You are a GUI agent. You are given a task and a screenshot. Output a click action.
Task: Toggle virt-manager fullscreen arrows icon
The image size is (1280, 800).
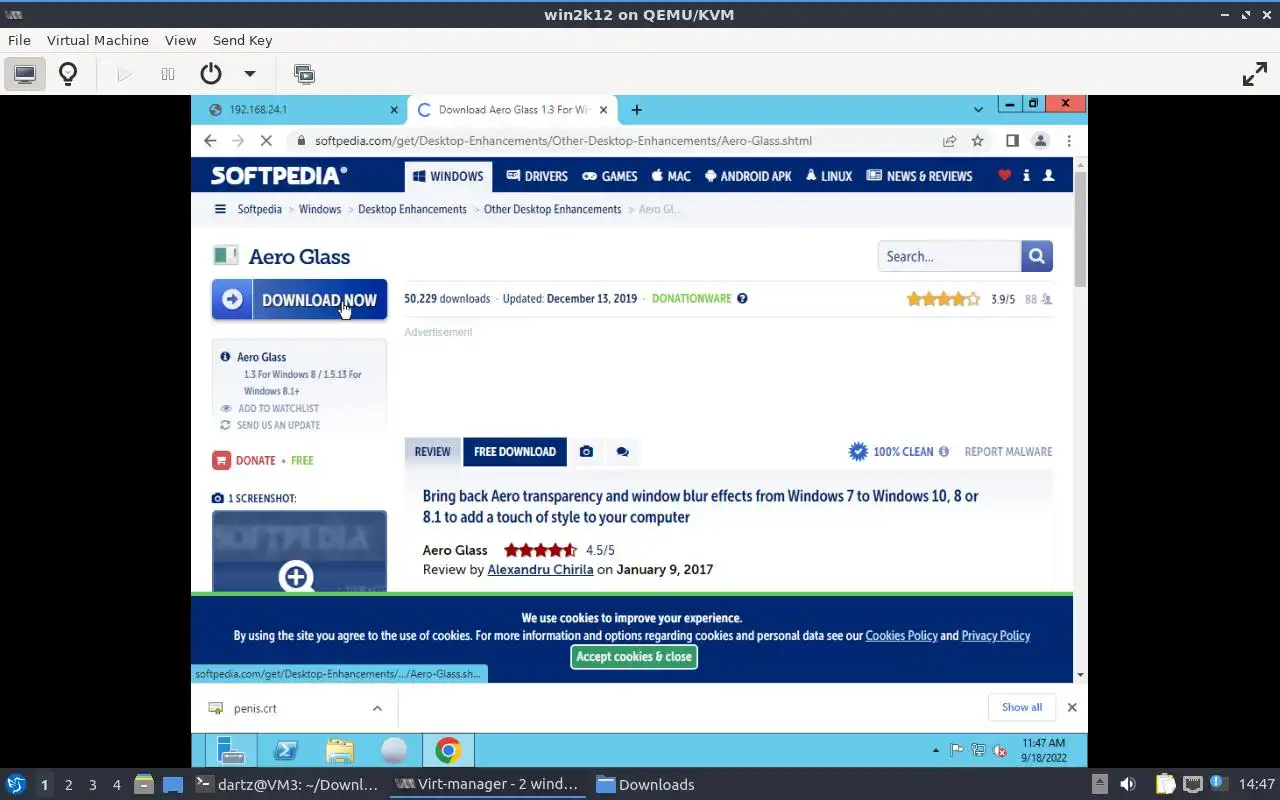(x=1254, y=74)
